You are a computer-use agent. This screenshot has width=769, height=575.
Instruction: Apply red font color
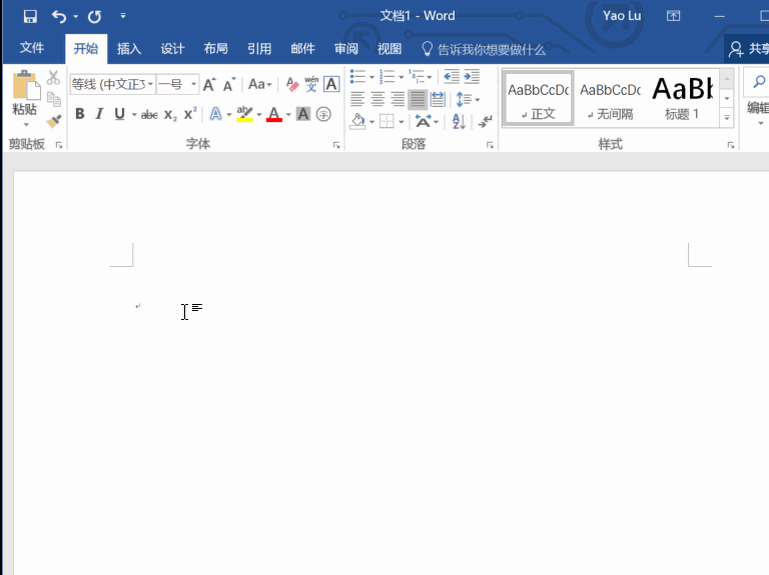tap(274, 114)
